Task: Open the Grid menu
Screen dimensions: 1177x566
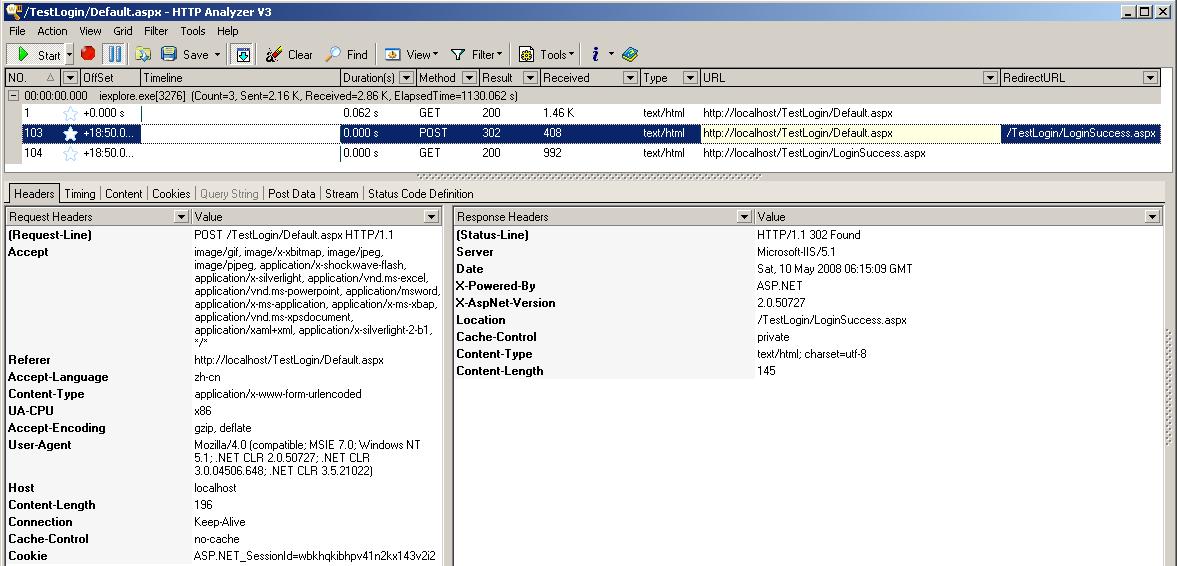Action: [123, 31]
